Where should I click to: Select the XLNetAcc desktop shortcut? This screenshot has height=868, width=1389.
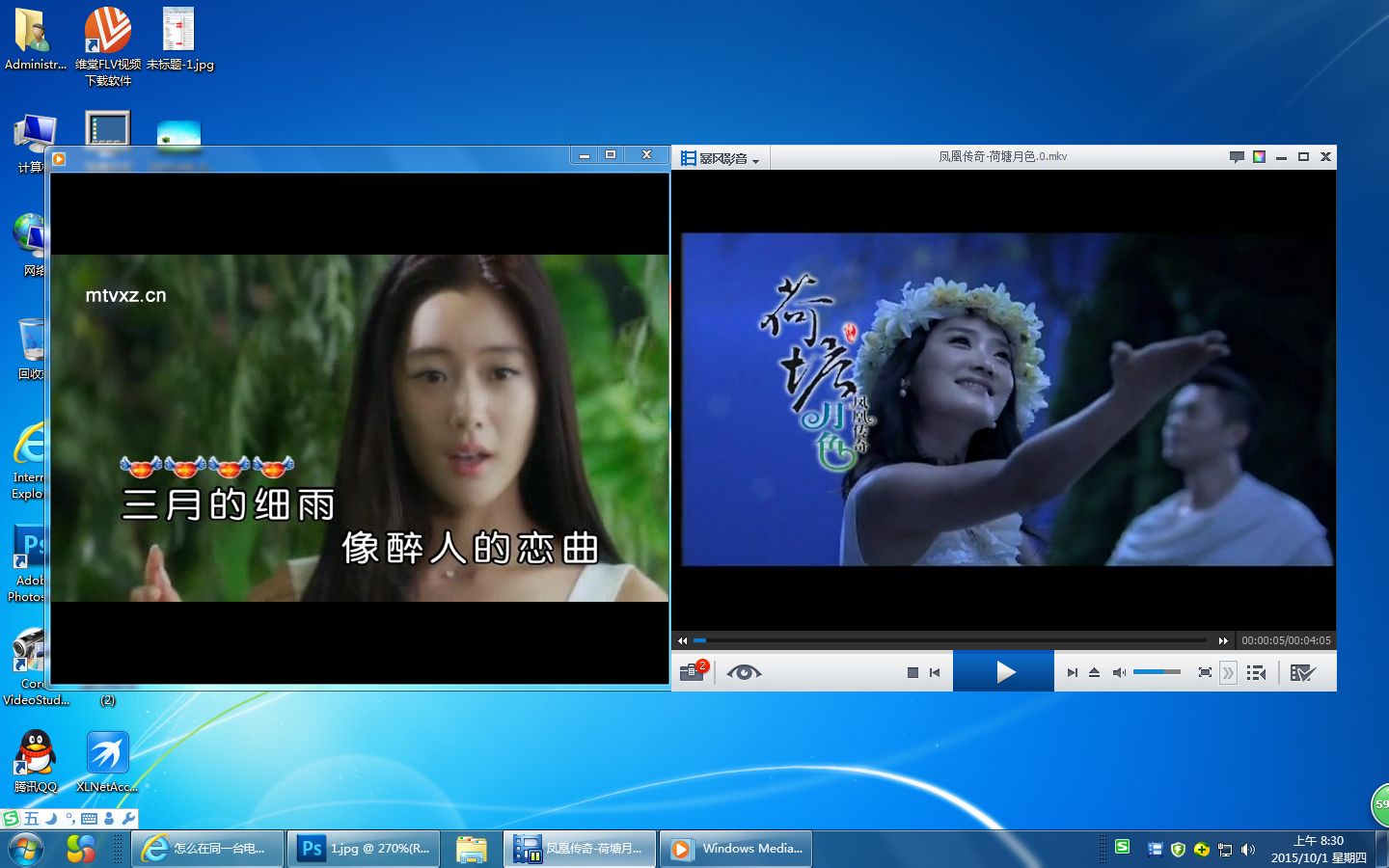click(107, 762)
